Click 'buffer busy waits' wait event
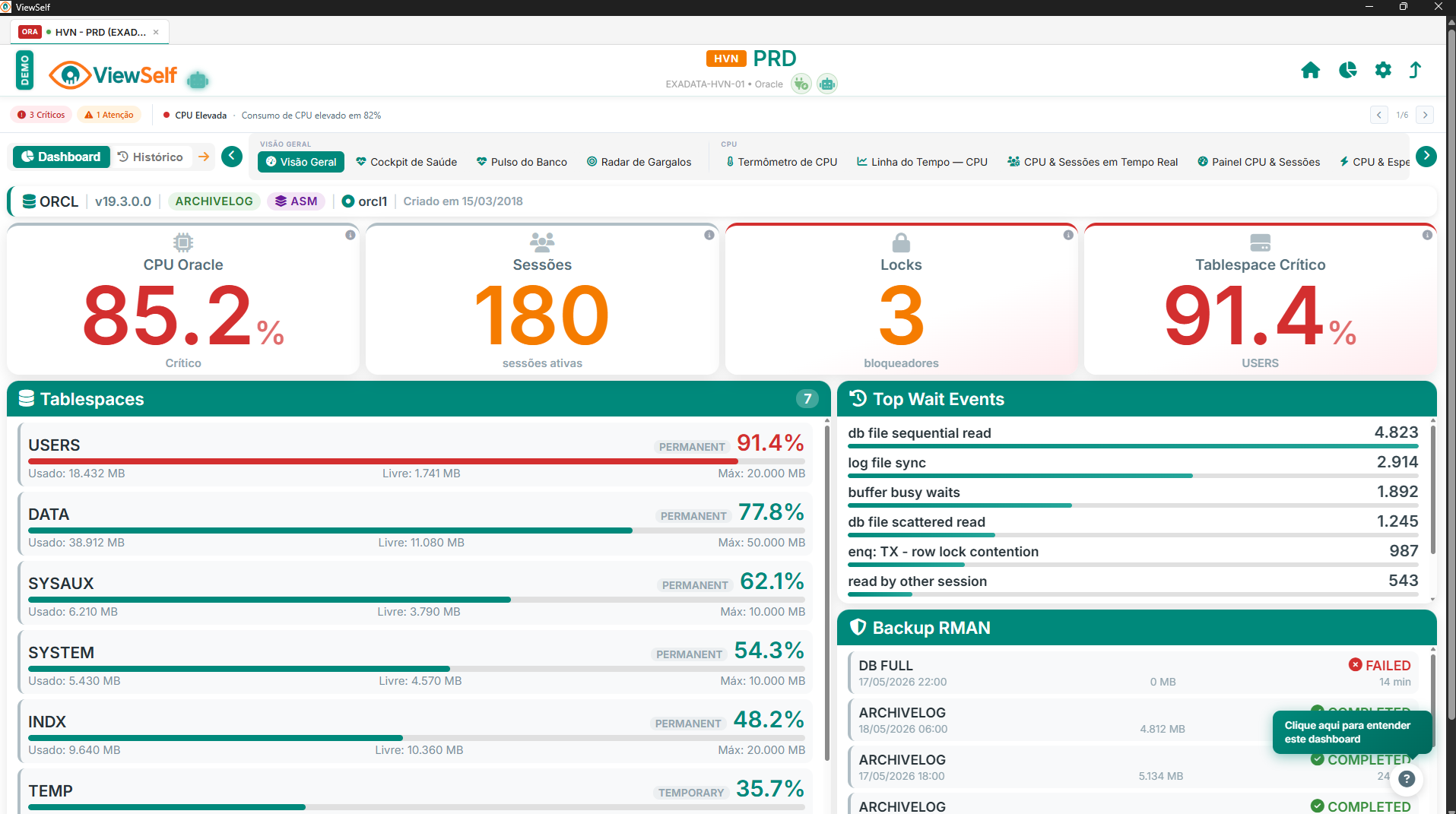1456x814 pixels. [x=1133, y=496]
